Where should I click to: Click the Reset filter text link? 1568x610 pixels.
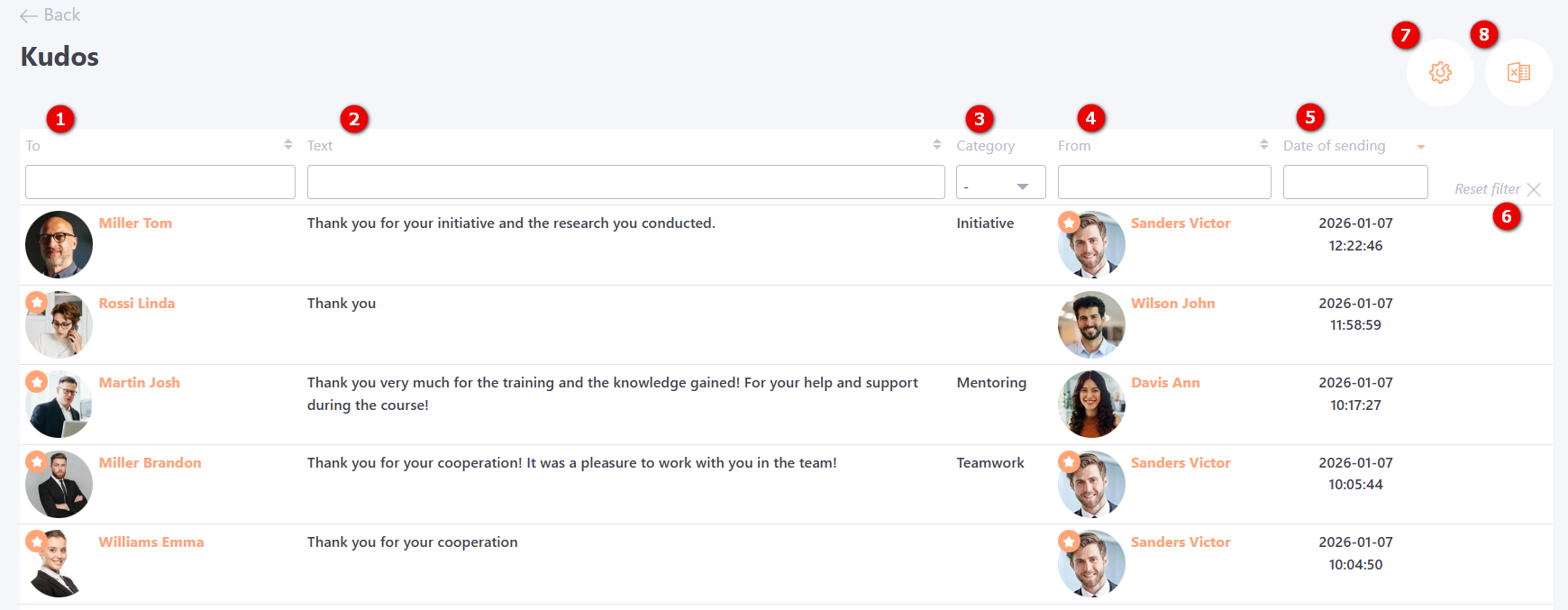(1487, 189)
